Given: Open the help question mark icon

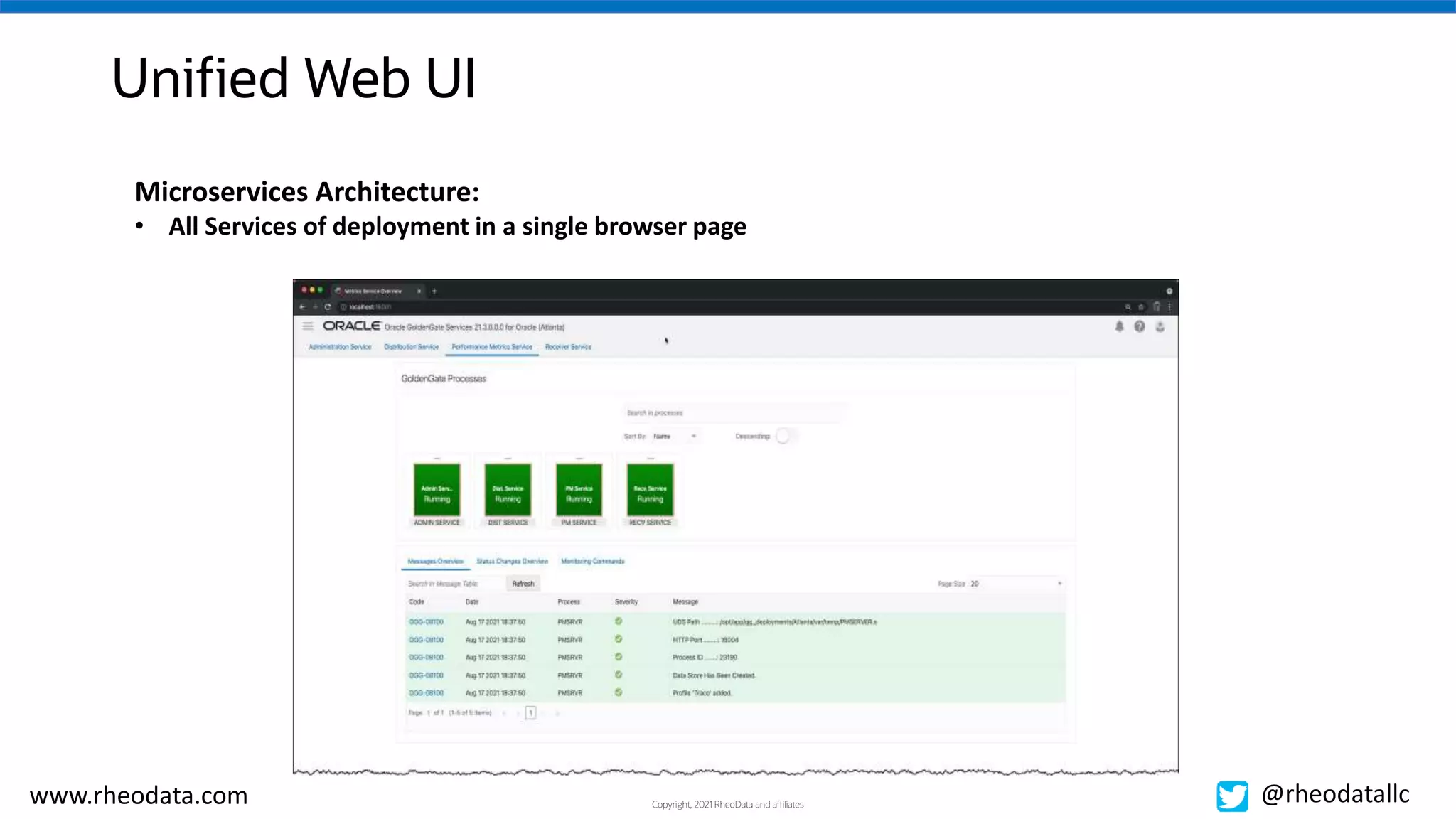Looking at the screenshot, I should (1140, 326).
